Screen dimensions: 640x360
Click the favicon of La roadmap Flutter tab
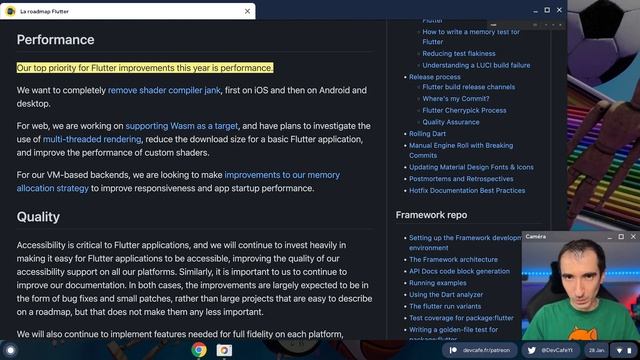(x=11, y=11)
